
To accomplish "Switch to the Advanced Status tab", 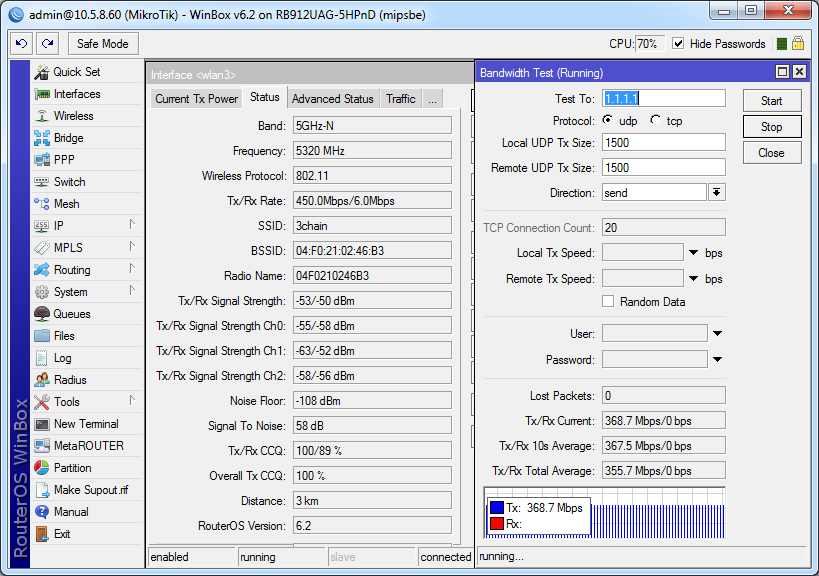I will coord(333,99).
